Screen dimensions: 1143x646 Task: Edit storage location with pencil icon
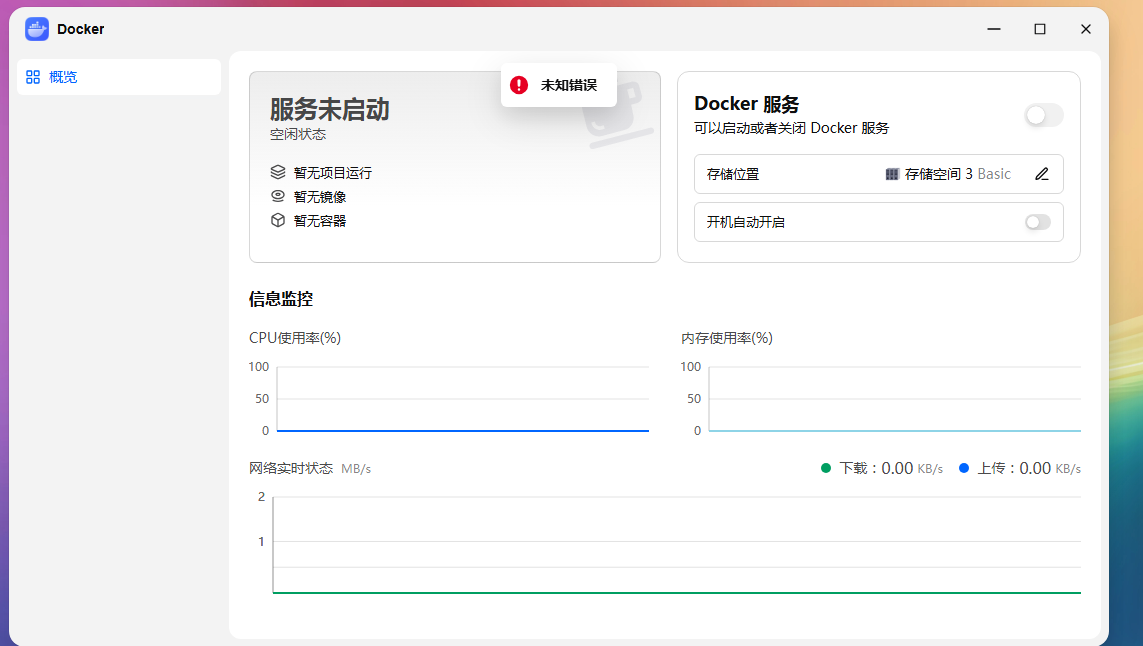(1042, 174)
